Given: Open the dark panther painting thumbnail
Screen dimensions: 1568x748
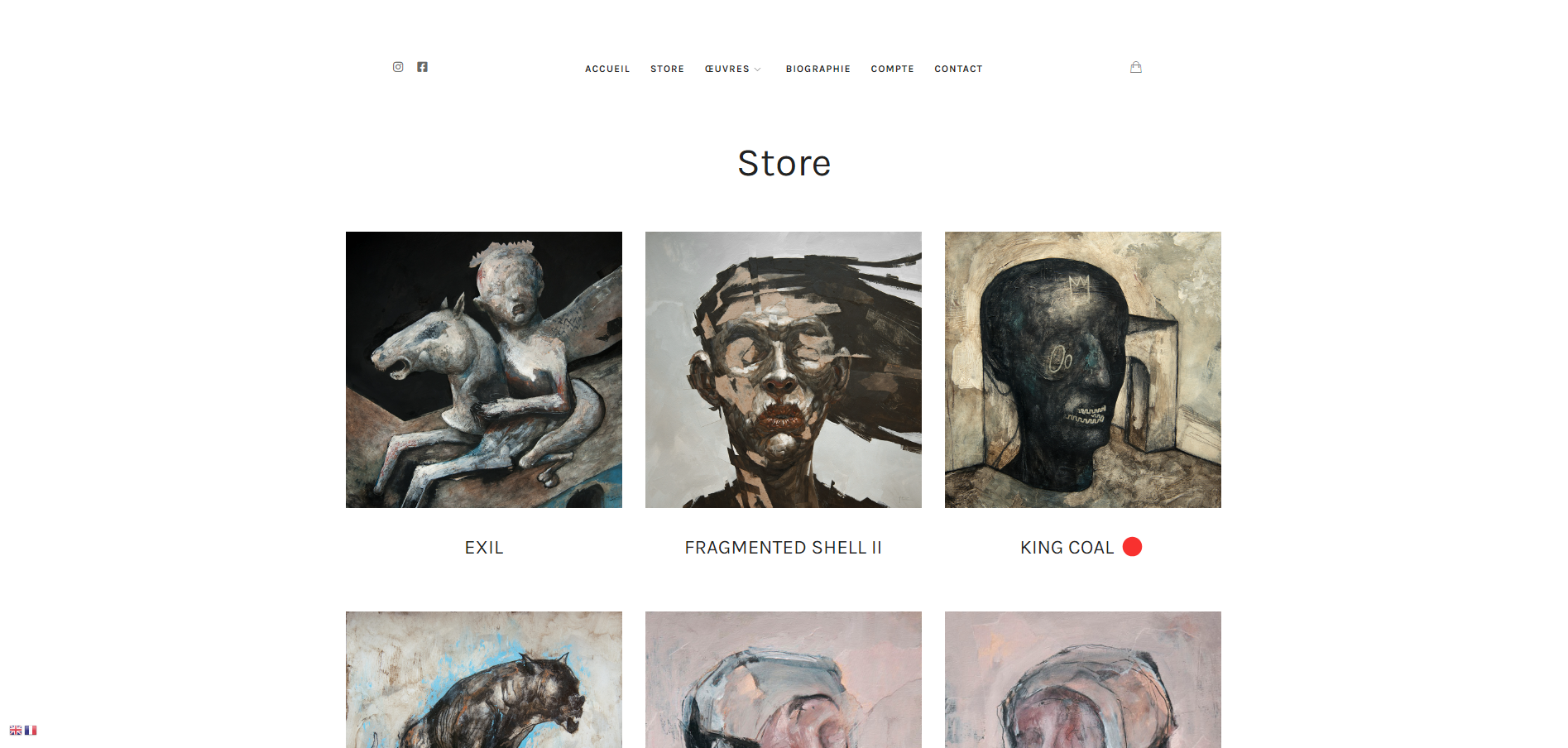Looking at the screenshot, I should (x=484, y=679).
